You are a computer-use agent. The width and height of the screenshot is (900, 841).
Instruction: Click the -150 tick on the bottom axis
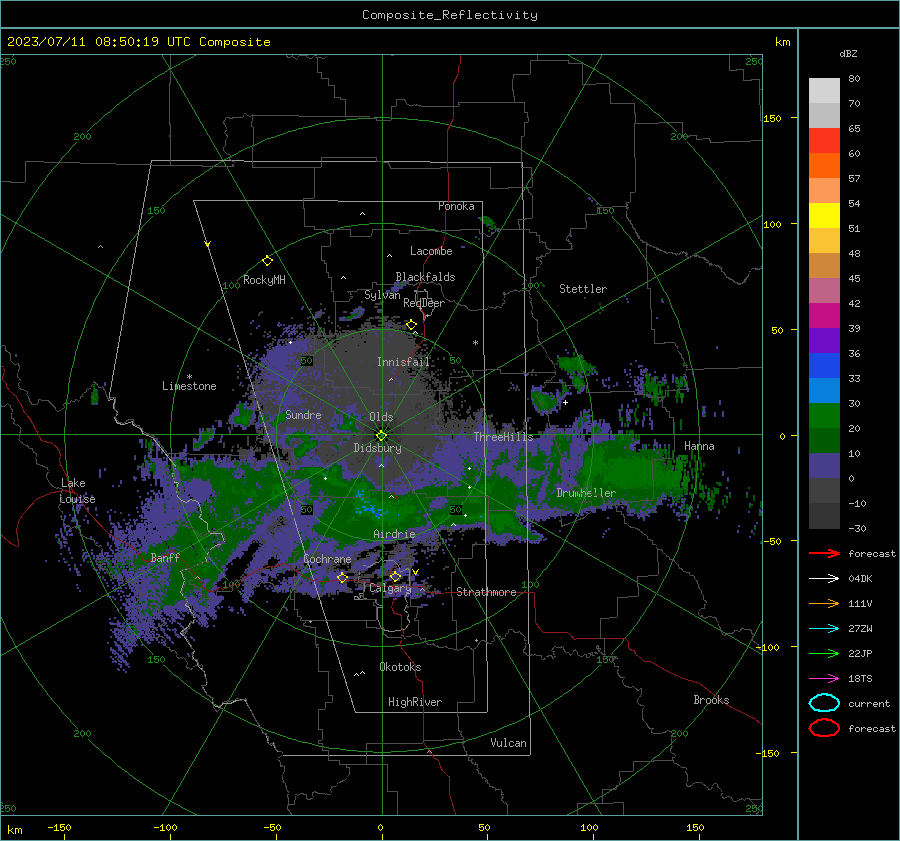point(59,827)
